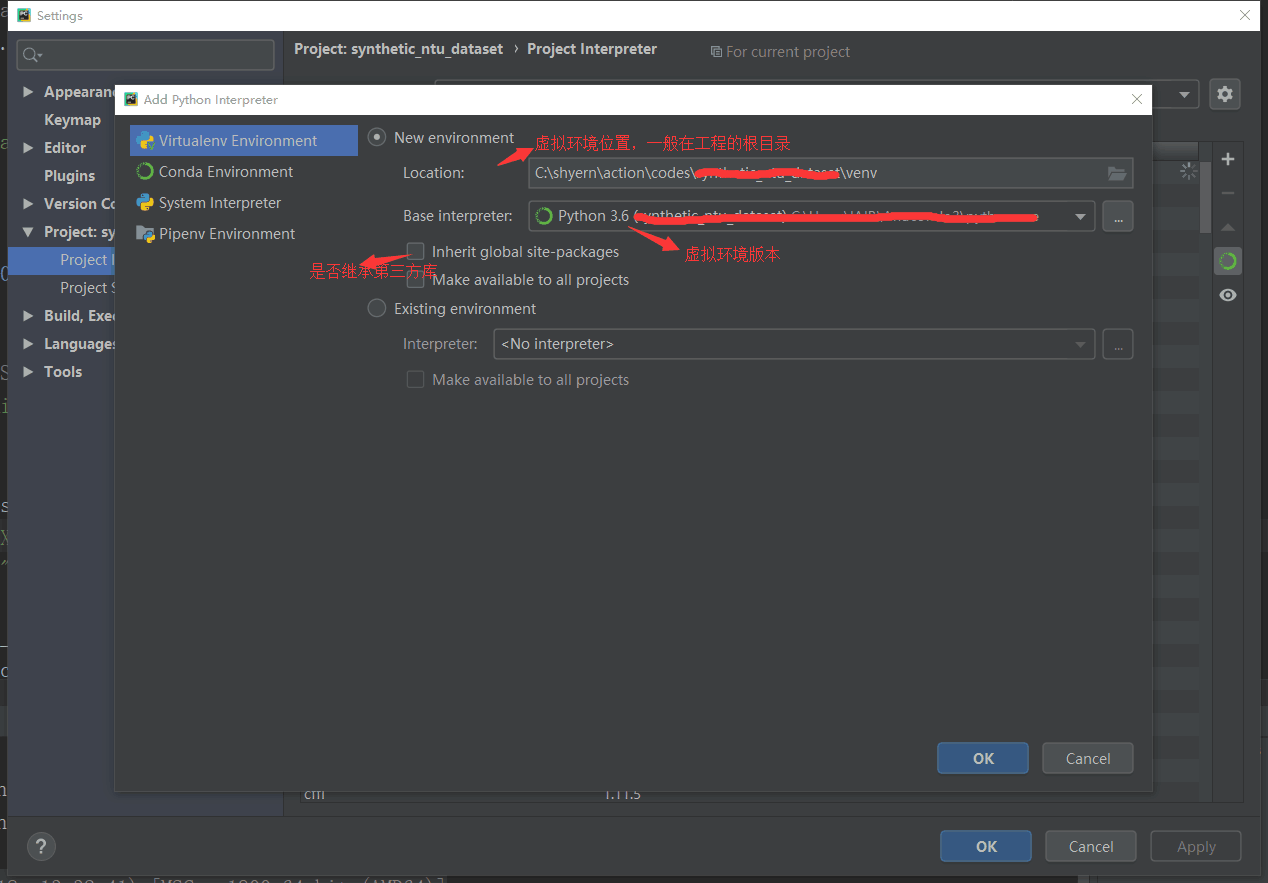Expand the Editor settings node
The height and width of the screenshot is (883, 1268).
pos(28,148)
